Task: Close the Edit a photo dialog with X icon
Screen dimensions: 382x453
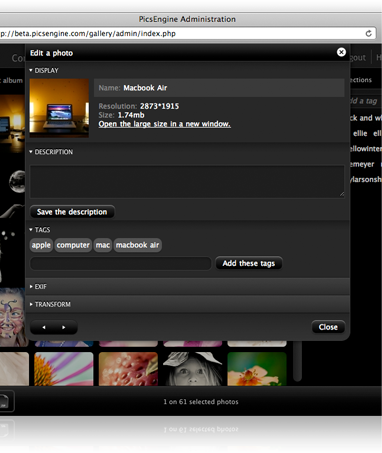Action: [x=341, y=52]
